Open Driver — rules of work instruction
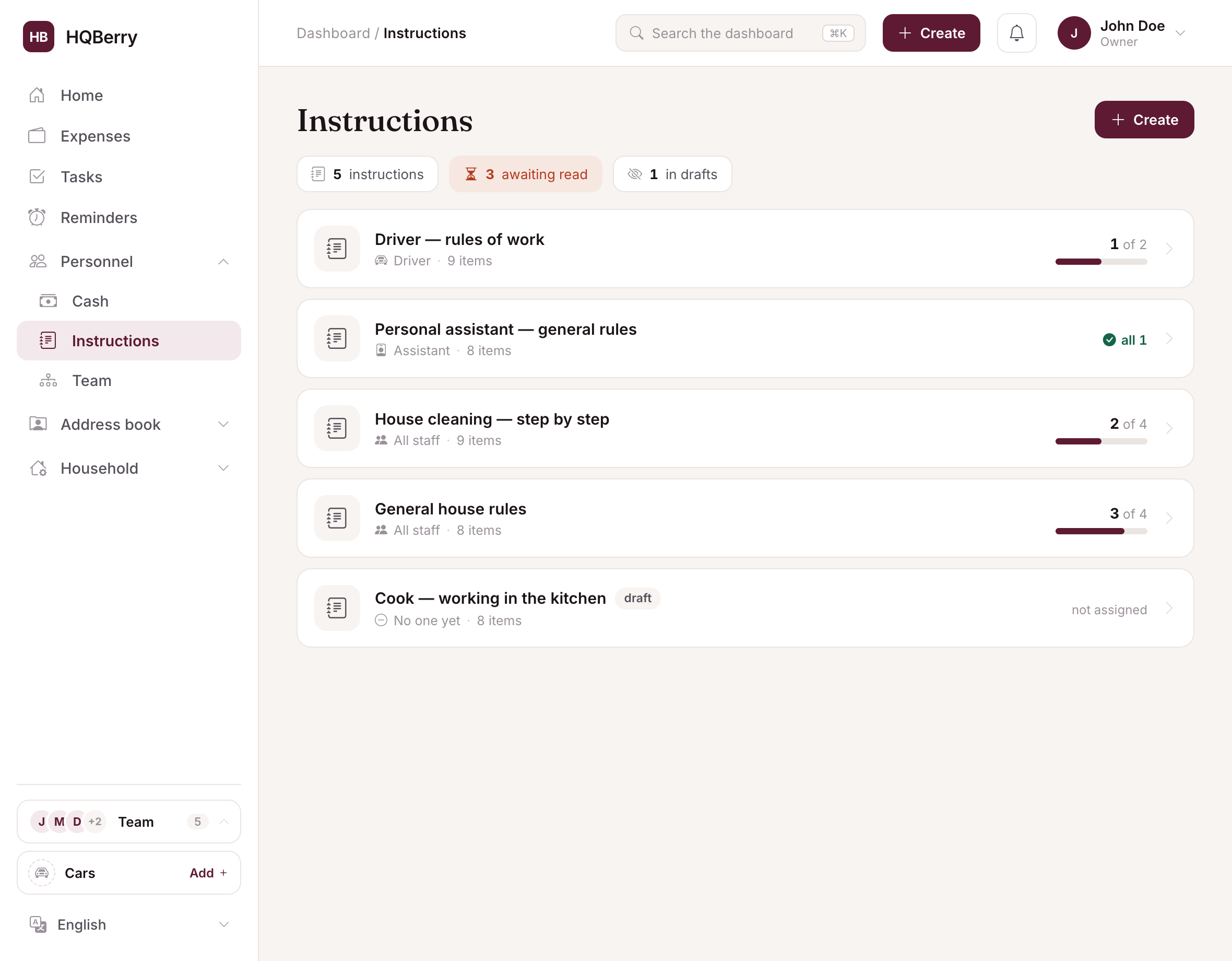1232x961 pixels. click(745, 249)
